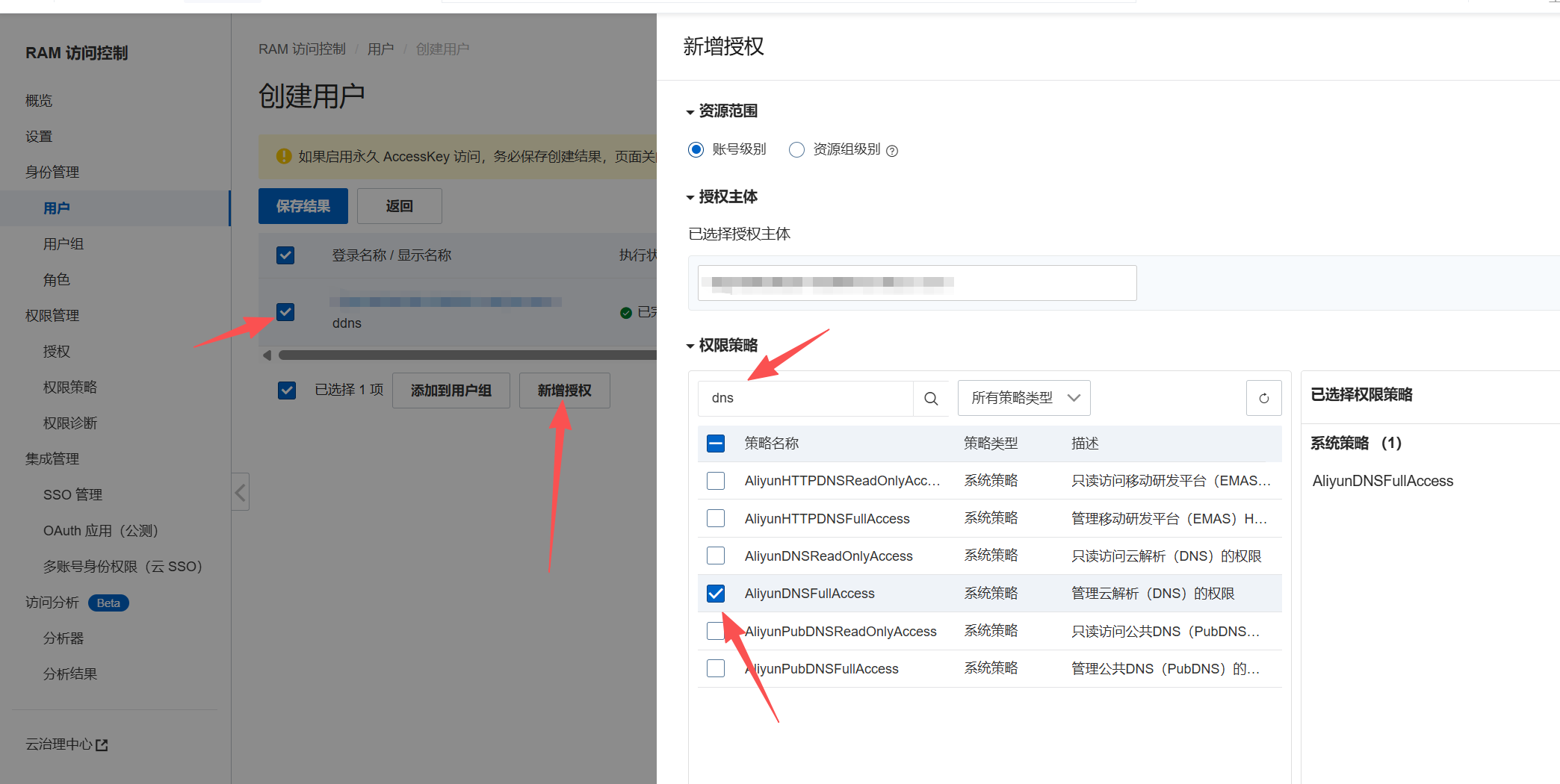Uncheck AliyunDNSFullAccess policy checkbox
1560x784 pixels.
click(716, 594)
